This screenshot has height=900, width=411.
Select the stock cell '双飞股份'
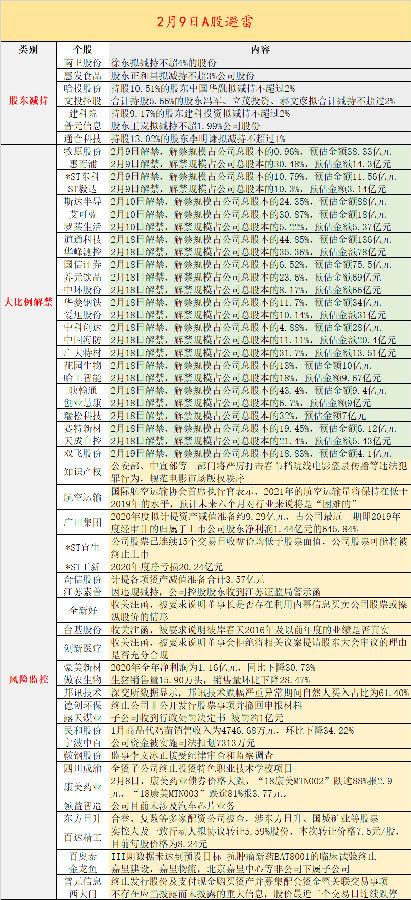click(82, 452)
